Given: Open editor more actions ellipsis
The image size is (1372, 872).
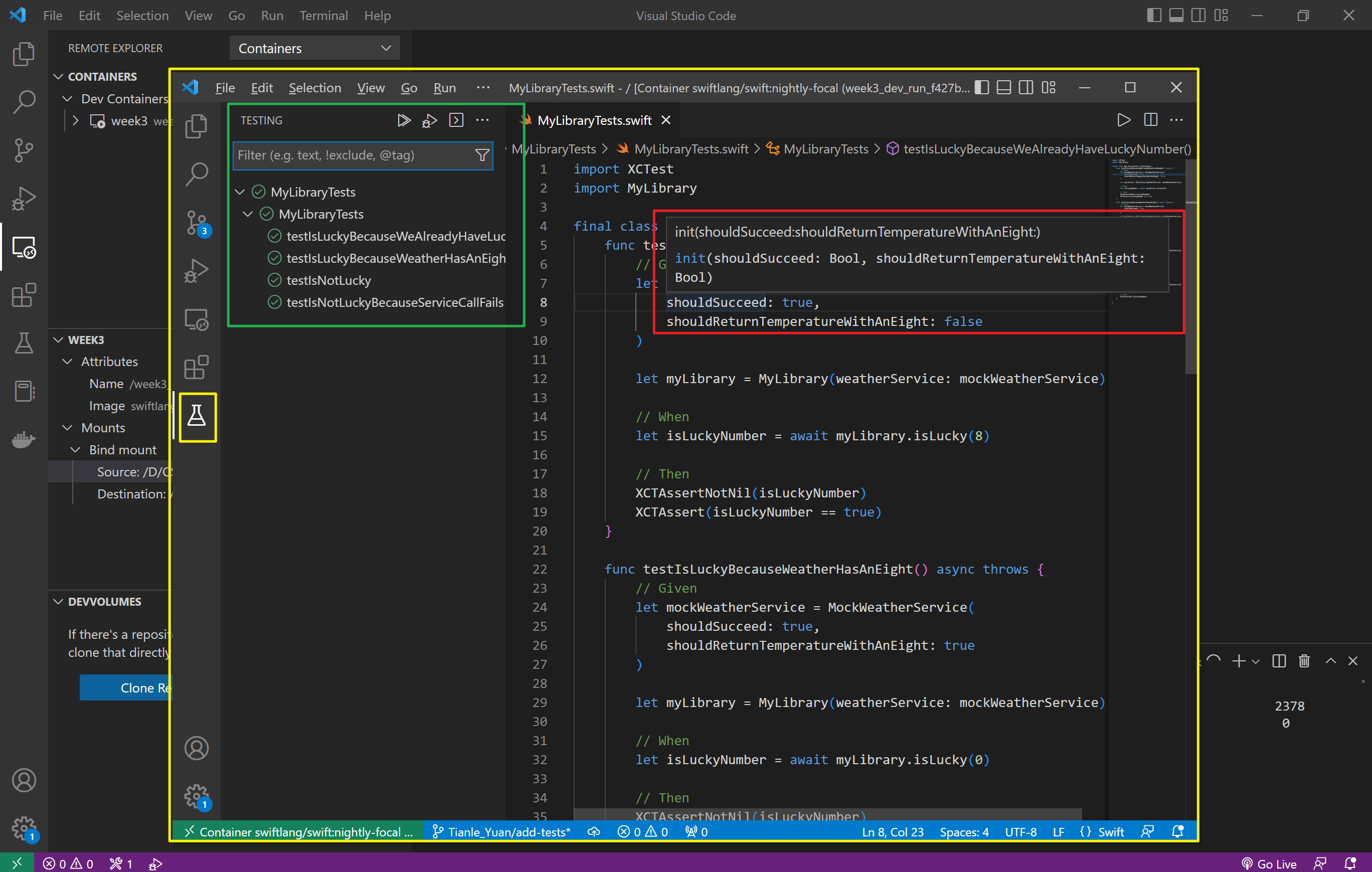Looking at the screenshot, I should pos(1176,120).
